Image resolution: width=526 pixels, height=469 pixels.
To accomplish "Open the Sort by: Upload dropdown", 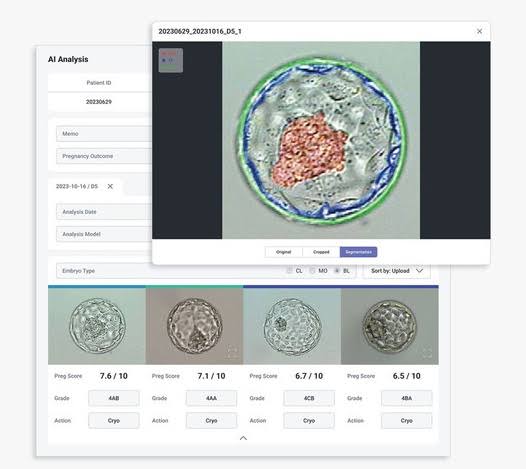I will pyautogui.click(x=397, y=271).
